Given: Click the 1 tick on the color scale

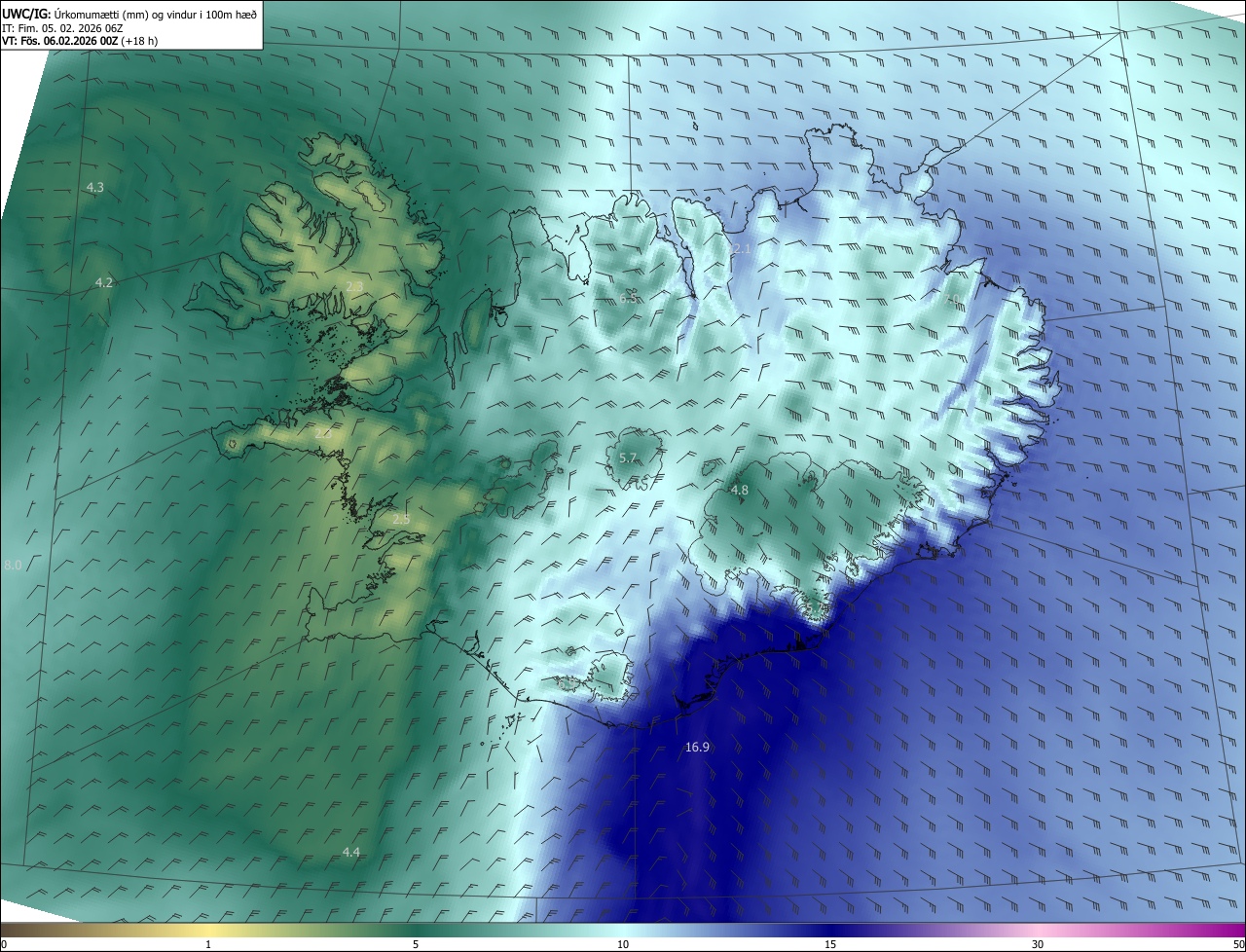Looking at the screenshot, I should point(208,944).
